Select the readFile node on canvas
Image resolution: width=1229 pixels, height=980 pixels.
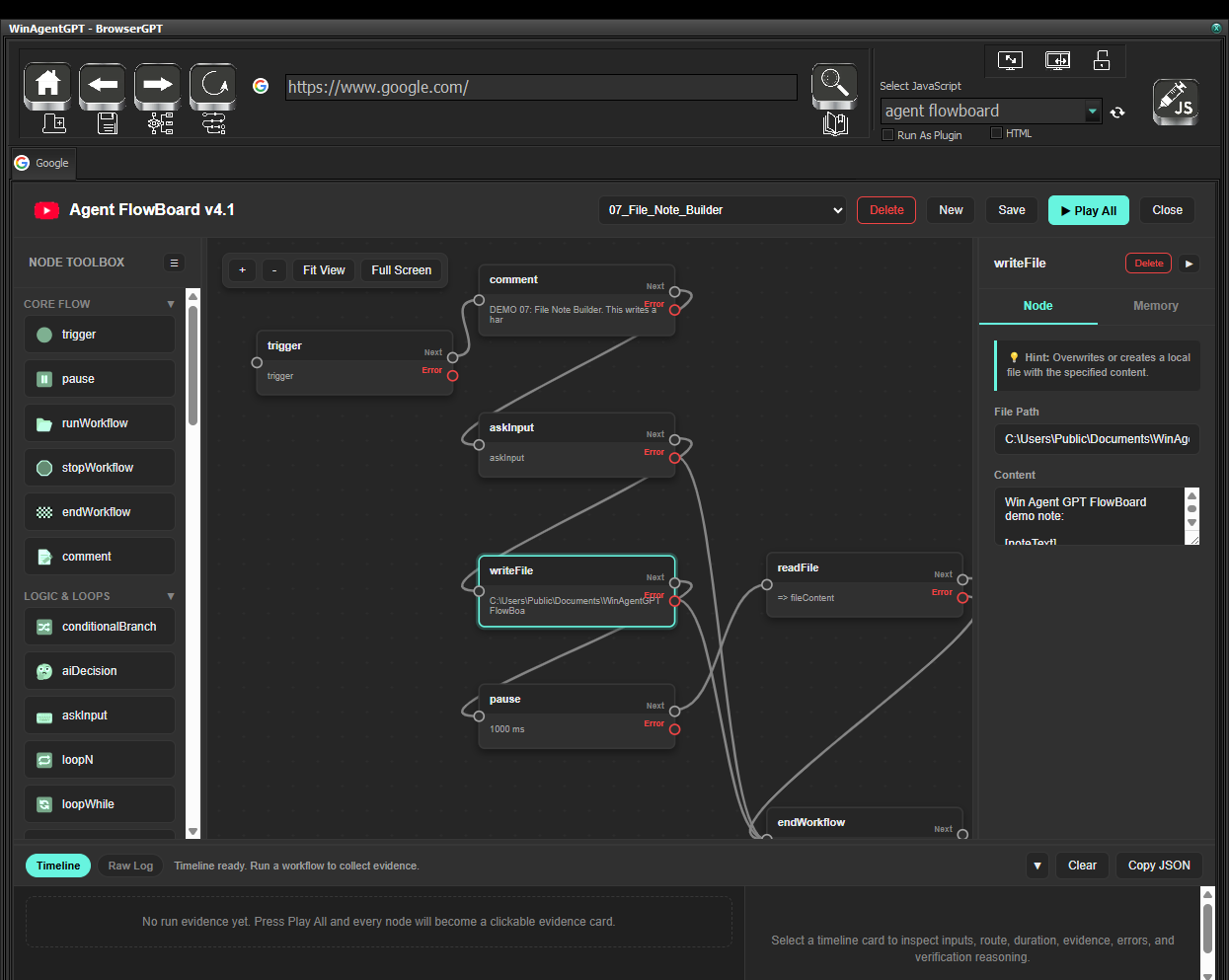(865, 584)
